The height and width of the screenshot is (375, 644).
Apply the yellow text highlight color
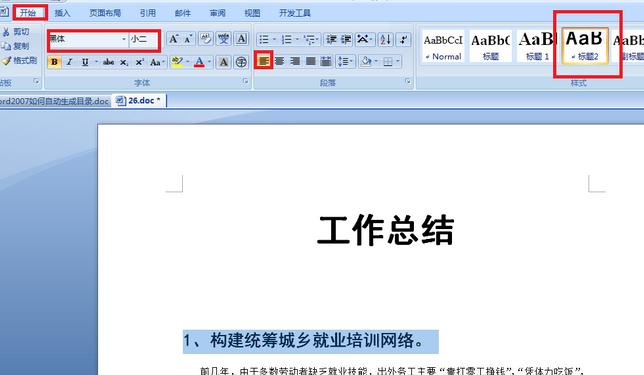(177, 62)
